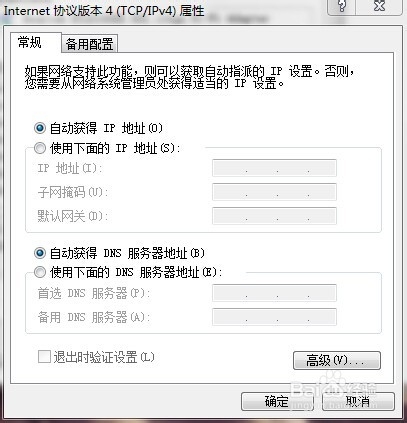Click the 首选 DNS 服务器 field
Image resolution: width=407 pixels, height=423 pixels.
(x=274, y=293)
